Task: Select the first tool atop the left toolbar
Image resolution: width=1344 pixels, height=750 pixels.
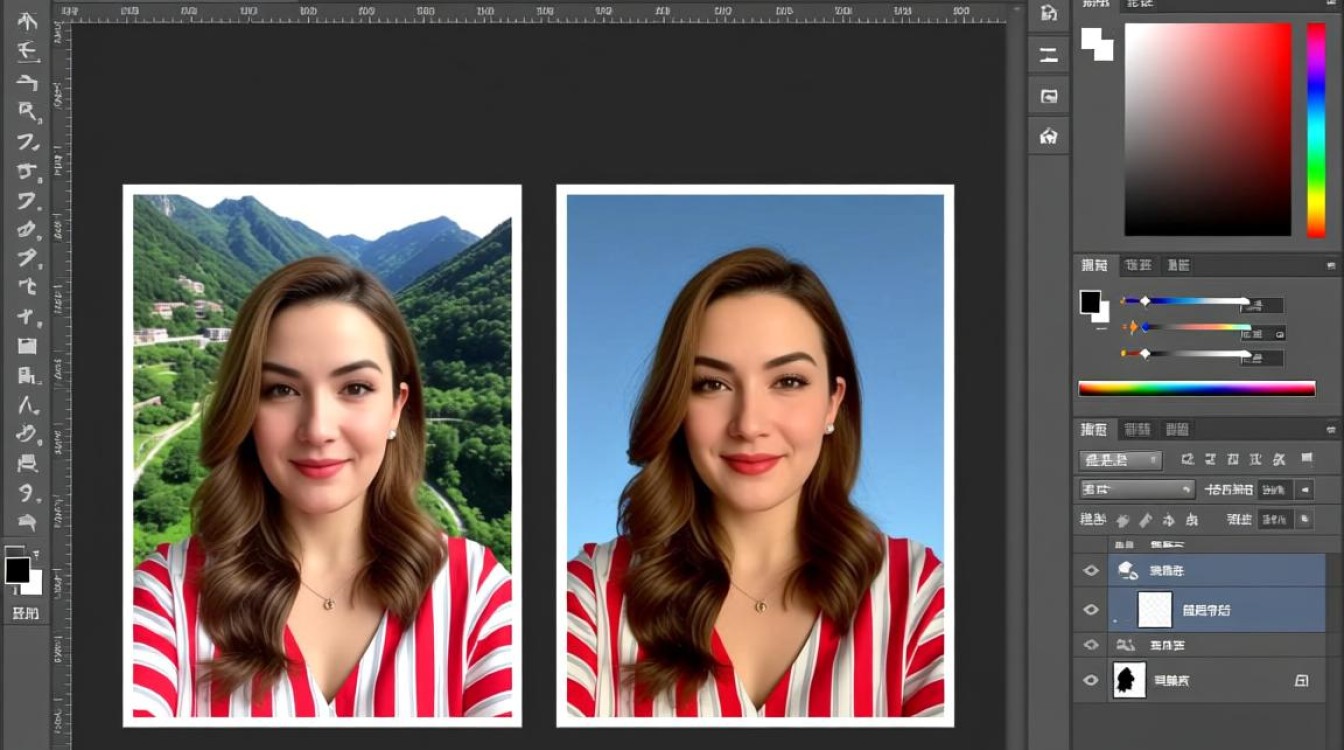Action: 27,21
